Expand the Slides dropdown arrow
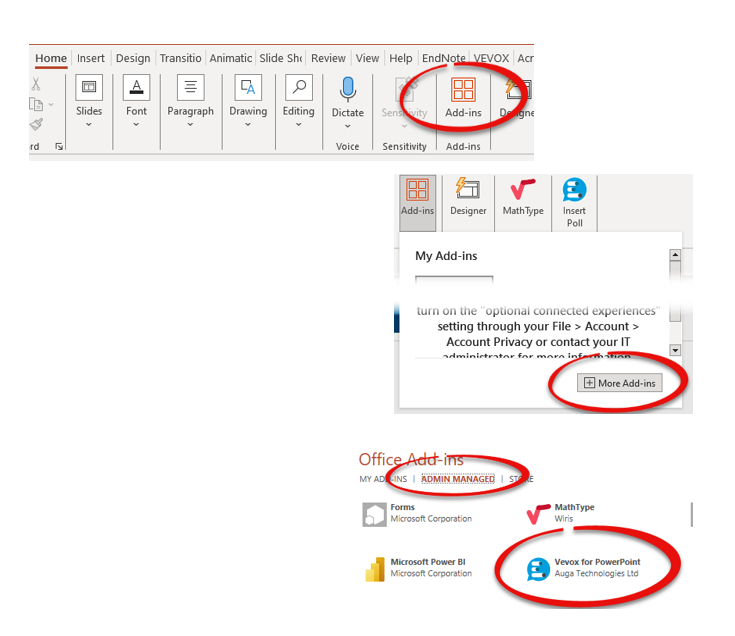This screenshot has width=735, height=636. 89,125
